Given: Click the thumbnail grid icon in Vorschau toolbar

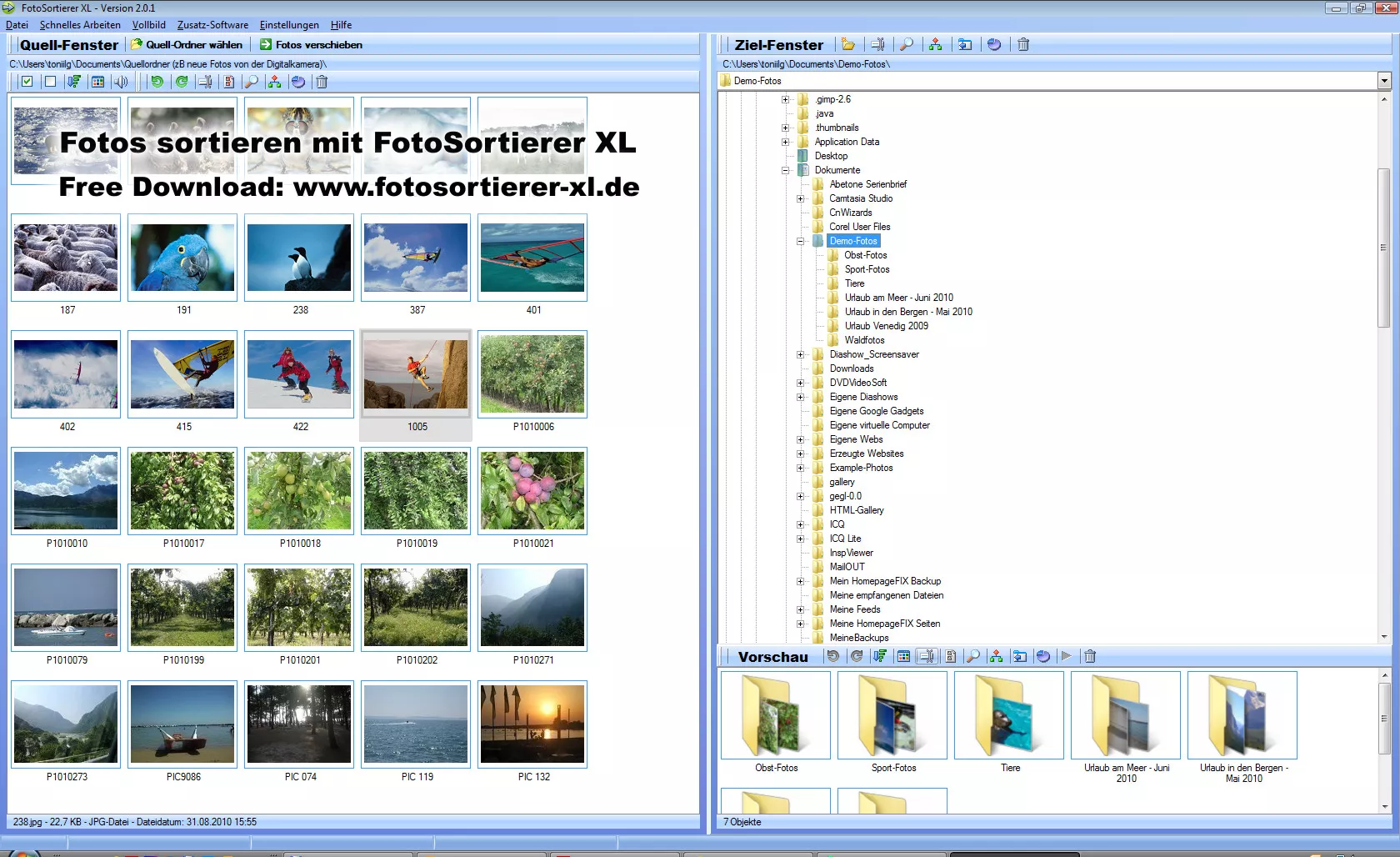Looking at the screenshot, I should [x=903, y=657].
